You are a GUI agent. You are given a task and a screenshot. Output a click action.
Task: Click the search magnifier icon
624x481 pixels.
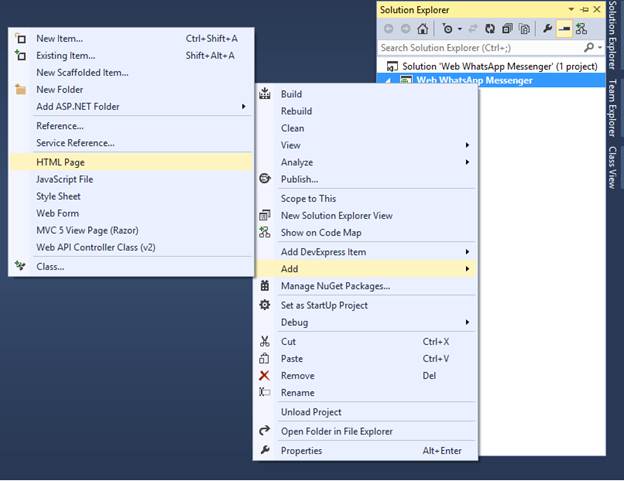pyautogui.click(x=589, y=48)
